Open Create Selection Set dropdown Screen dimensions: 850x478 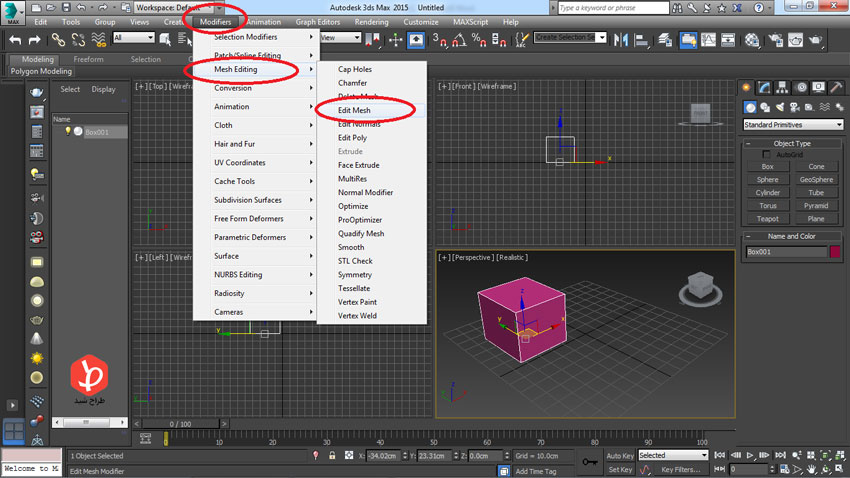pos(570,37)
